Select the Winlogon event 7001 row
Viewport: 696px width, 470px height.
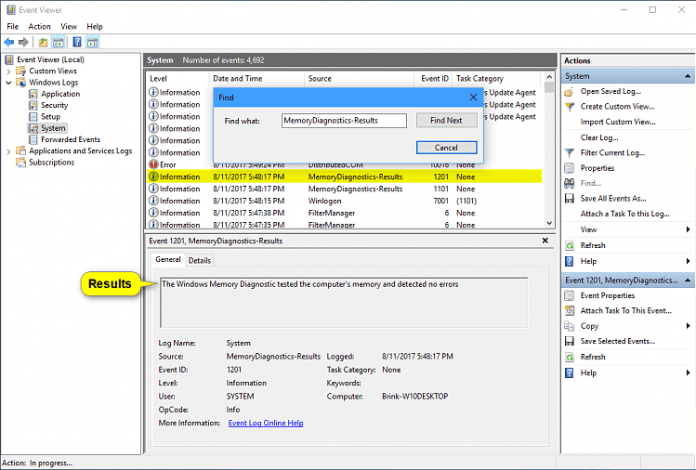point(344,201)
